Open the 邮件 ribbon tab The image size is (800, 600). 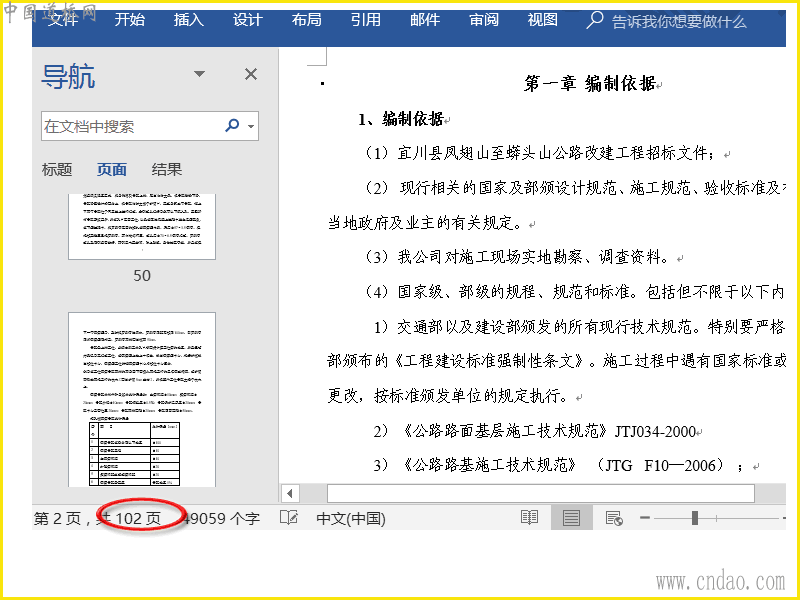tap(424, 19)
